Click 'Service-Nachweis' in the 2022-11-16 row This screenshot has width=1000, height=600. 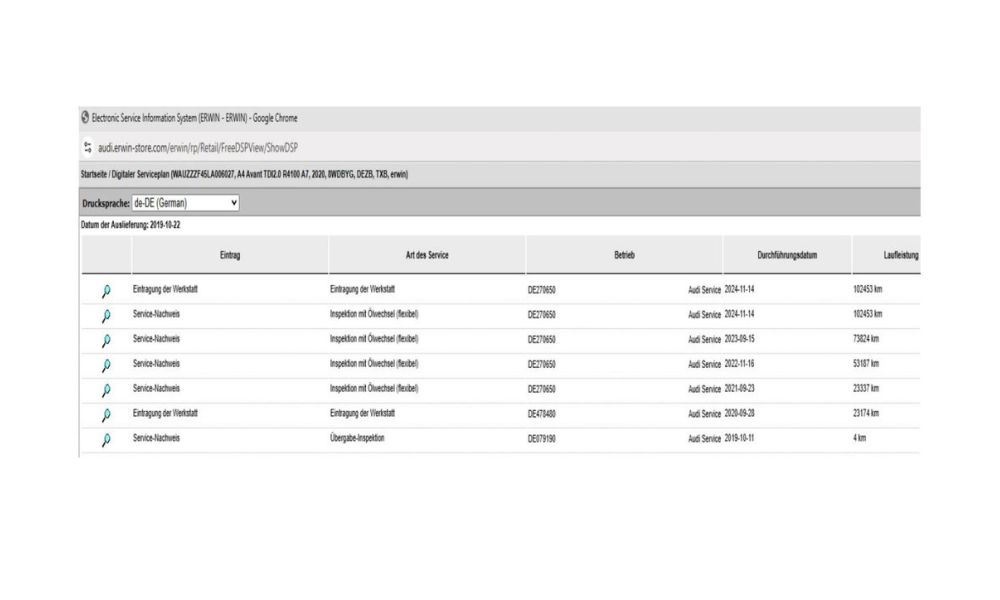(x=156, y=363)
